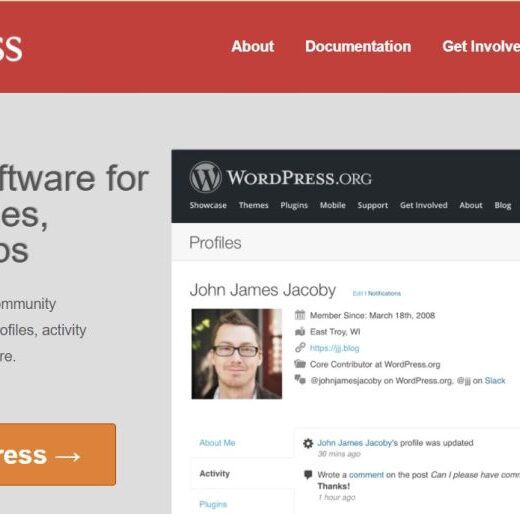520x514 pixels.
Task: Click Core Contributor at WordPress.org text
Action: (x=375, y=364)
